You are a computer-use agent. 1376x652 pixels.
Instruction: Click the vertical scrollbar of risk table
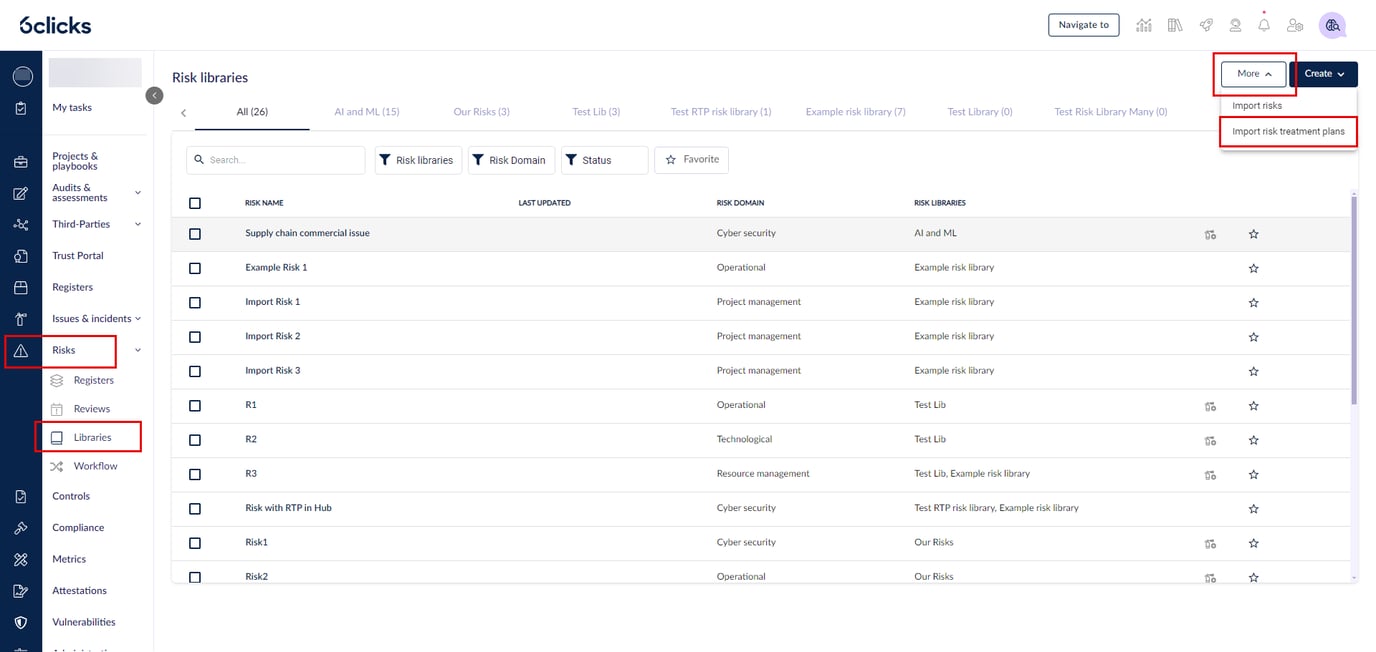click(x=1354, y=300)
